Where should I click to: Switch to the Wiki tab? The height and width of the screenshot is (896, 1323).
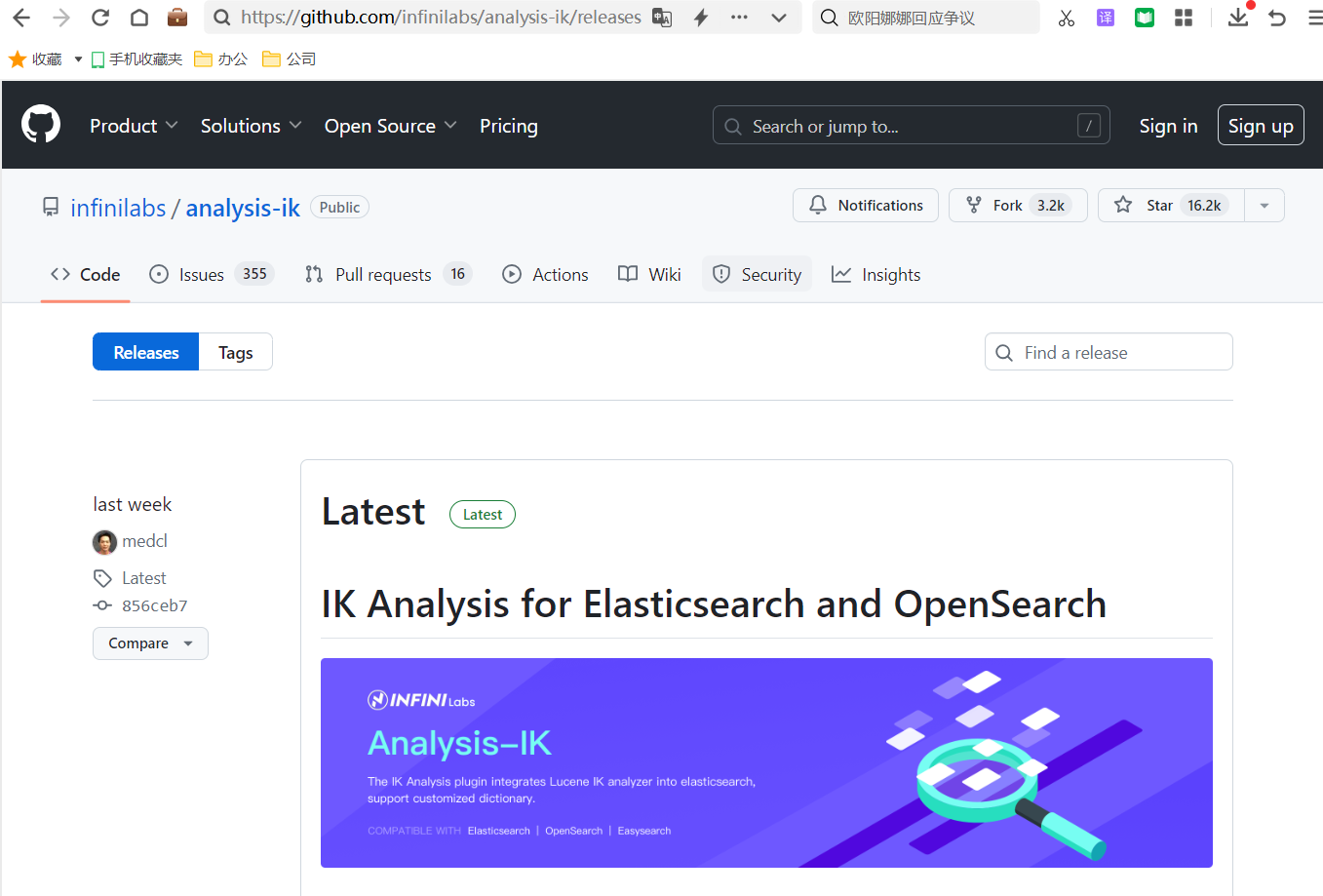(x=649, y=275)
